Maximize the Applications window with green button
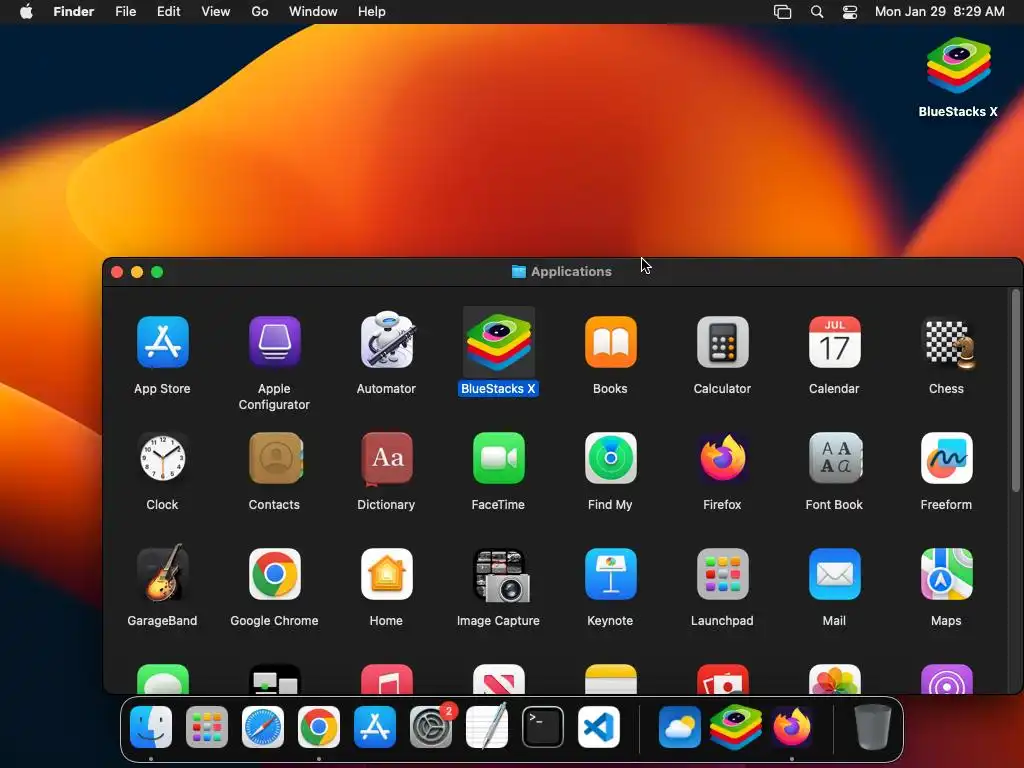 coord(157,272)
